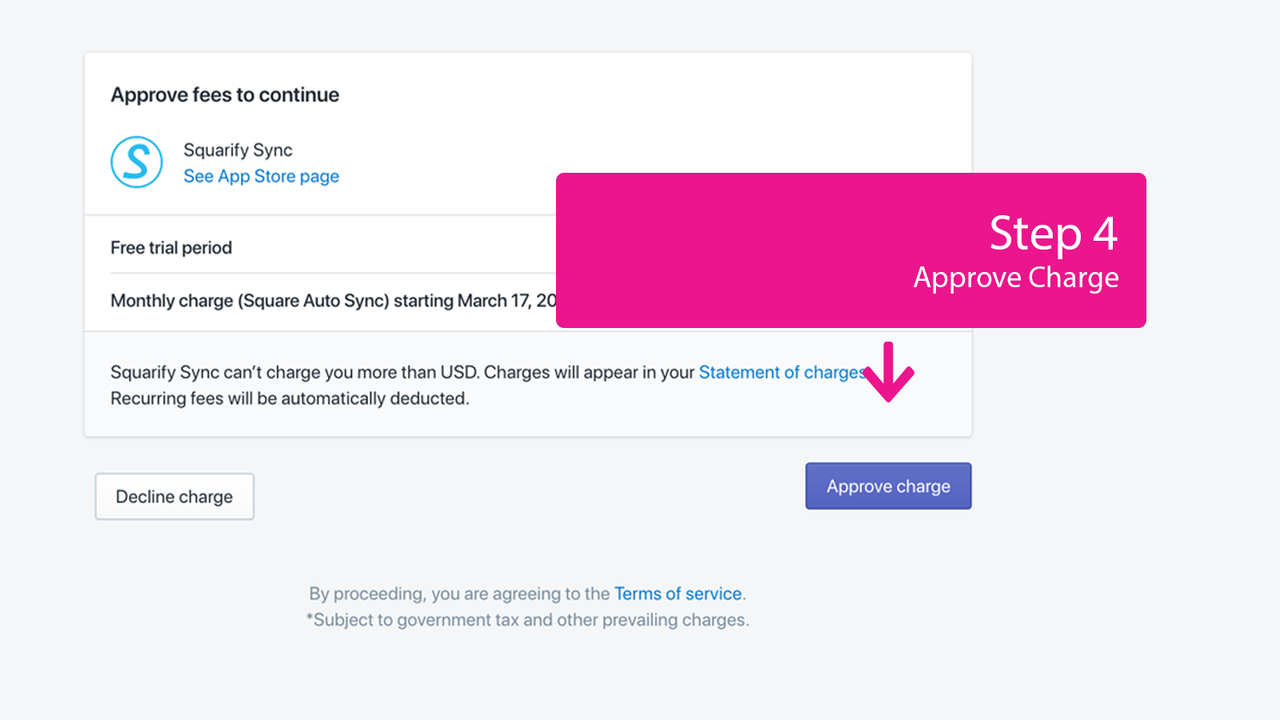Click the Charges will appear in your text
Viewport: 1280px width, 720px height.
point(589,372)
